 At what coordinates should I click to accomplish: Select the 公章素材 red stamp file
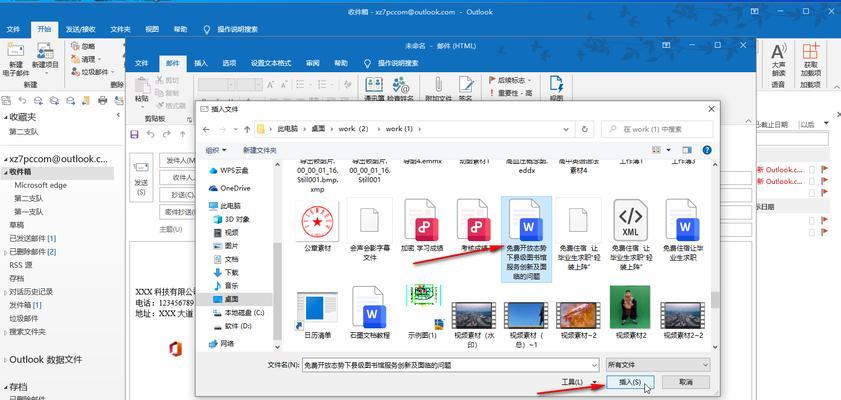coord(318,225)
